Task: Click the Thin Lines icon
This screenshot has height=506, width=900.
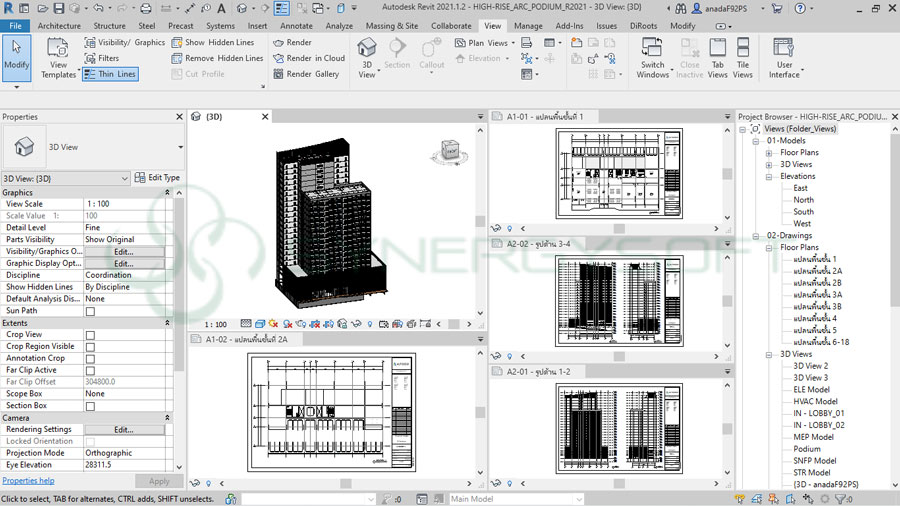Action: [90, 74]
